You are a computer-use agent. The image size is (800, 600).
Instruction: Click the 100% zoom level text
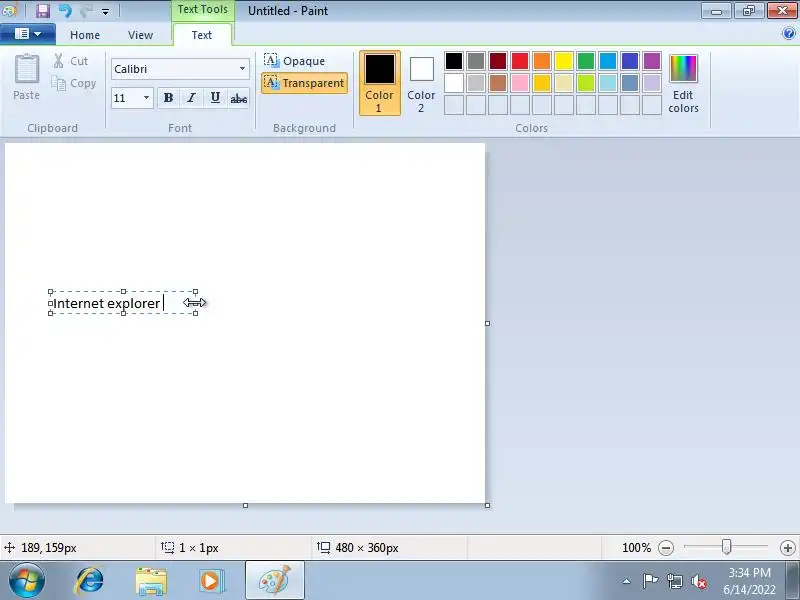tap(636, 548)
